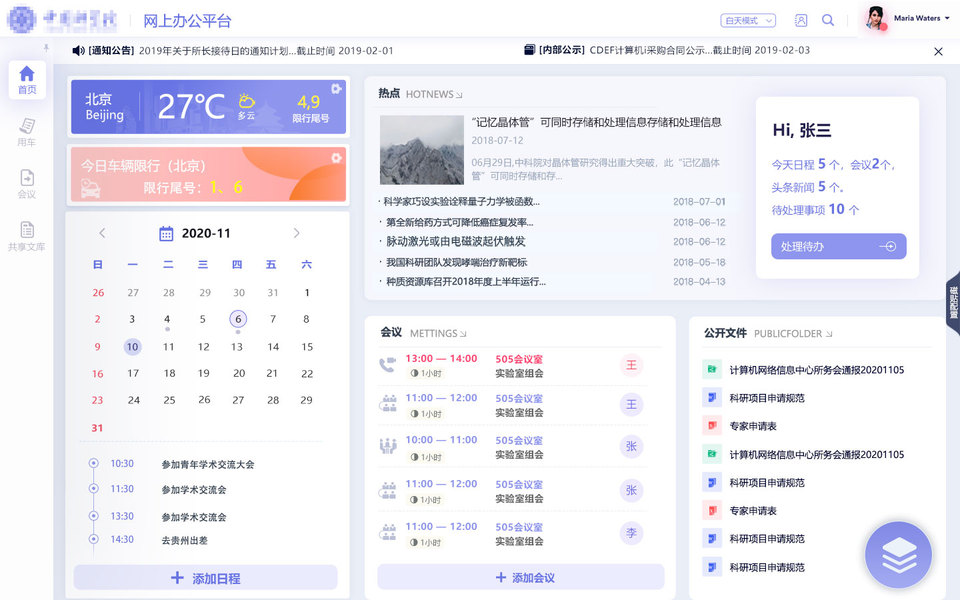This screenshot has width=960, height=600.
Task: Click phone icon of 13:00 — 14:00 meeting
Action: pos(388,365)
